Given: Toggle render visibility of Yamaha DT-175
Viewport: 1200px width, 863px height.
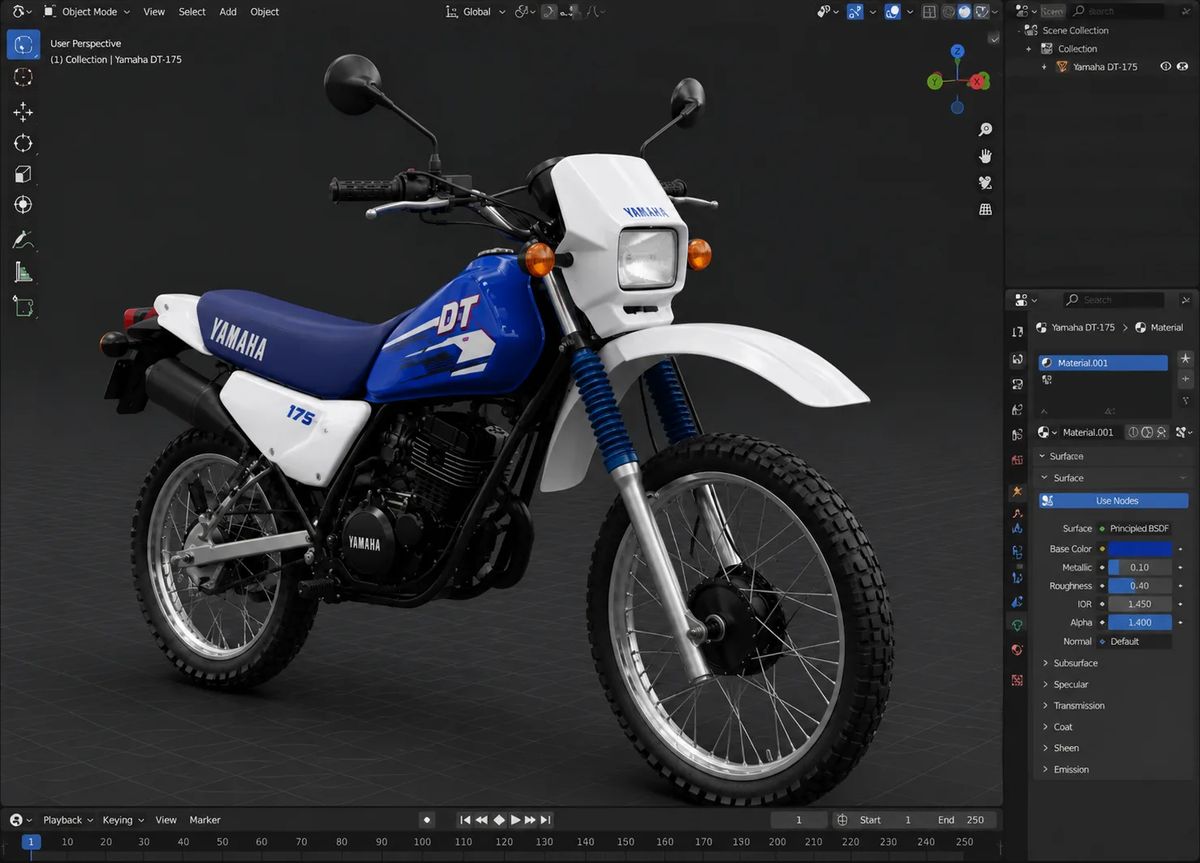Looking at the screenshot, I should (1184, 67).
